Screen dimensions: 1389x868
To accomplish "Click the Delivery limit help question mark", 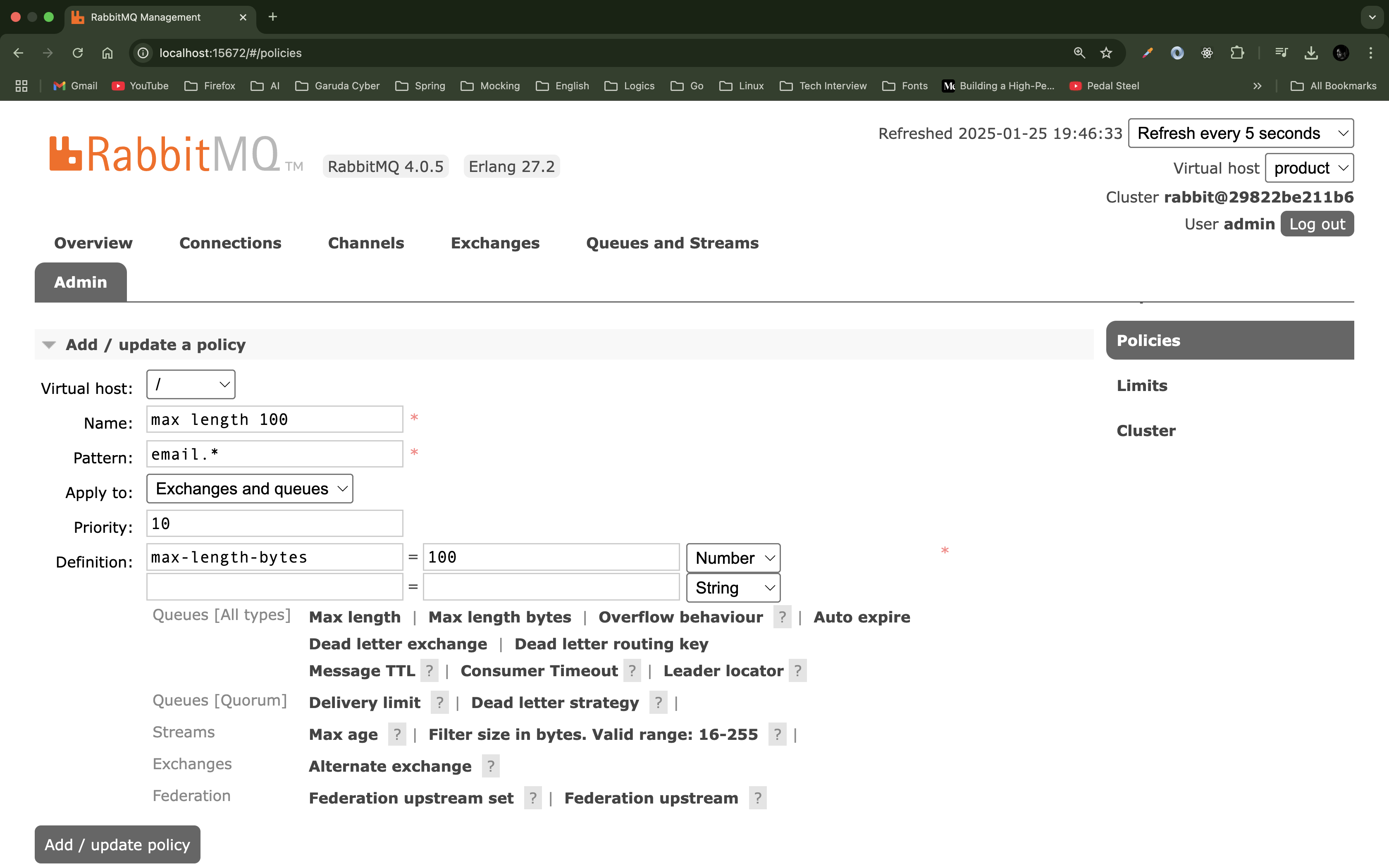I will point(440,703).
